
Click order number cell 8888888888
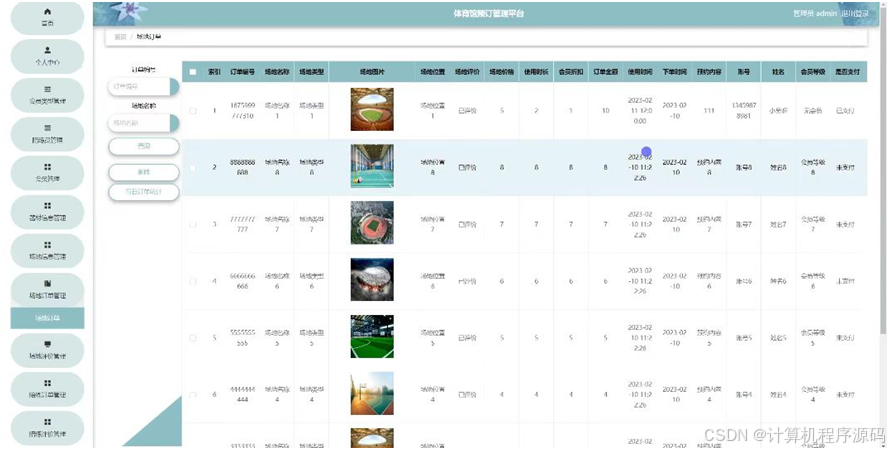pos(243,167)
